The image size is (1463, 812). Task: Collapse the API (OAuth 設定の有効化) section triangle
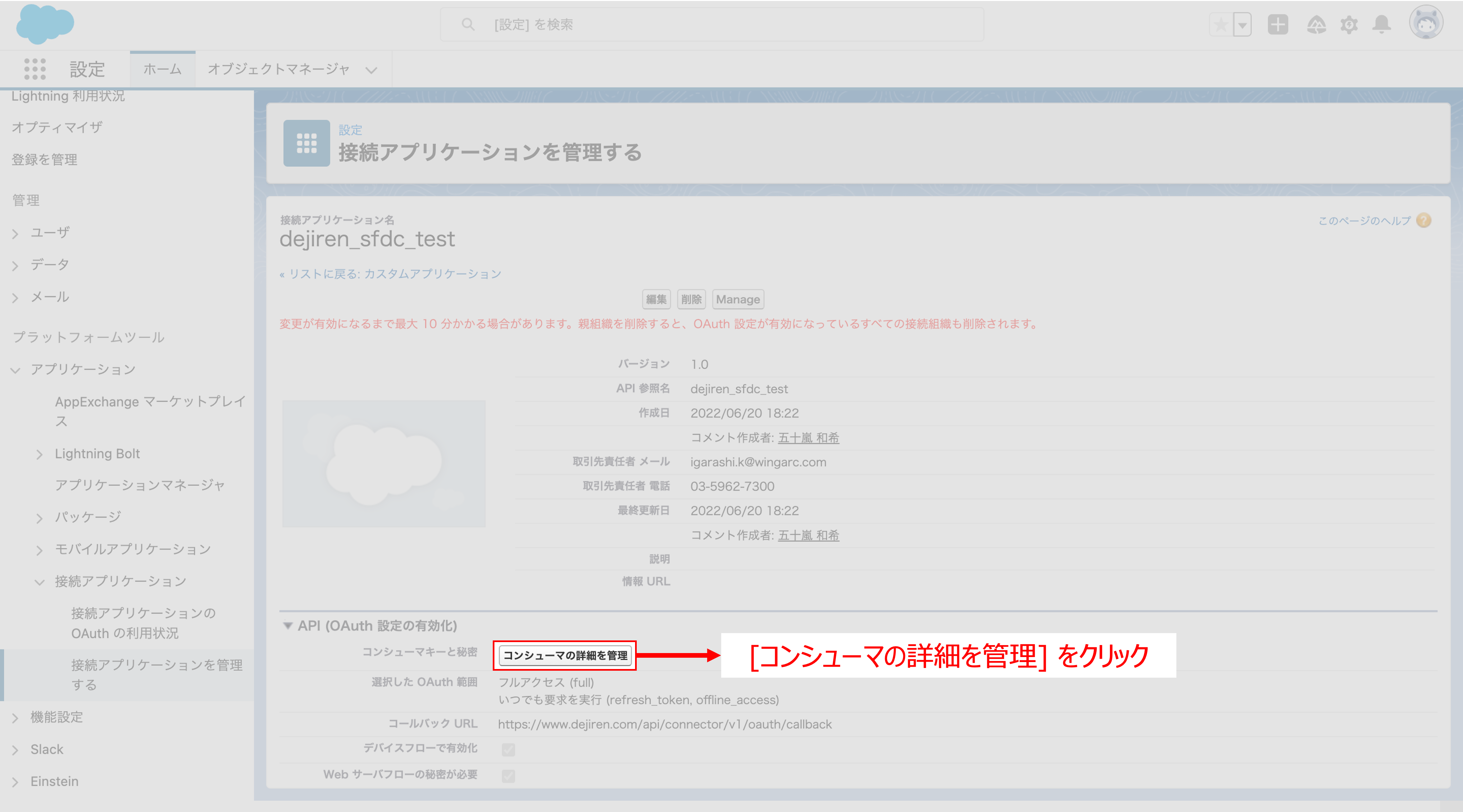pyautogui.click(x=288, y=626)
